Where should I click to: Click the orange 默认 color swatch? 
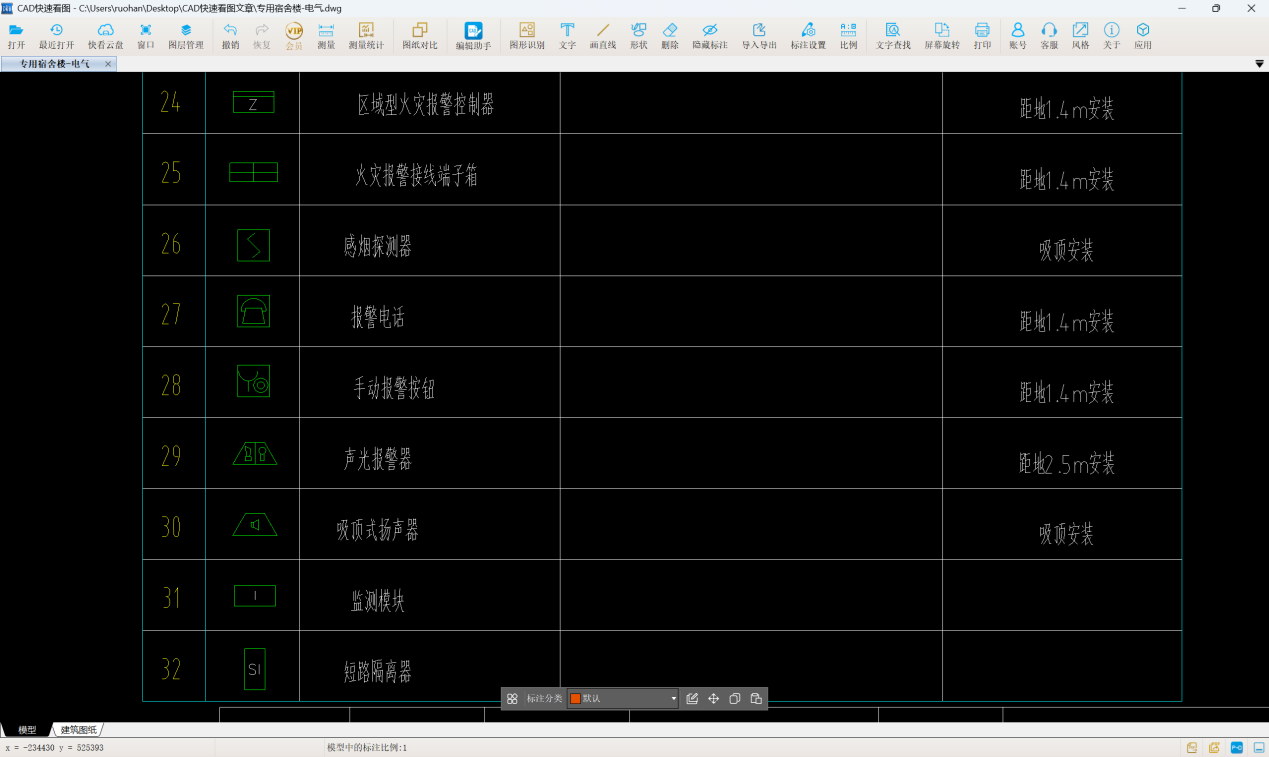(x=575, y=698)
